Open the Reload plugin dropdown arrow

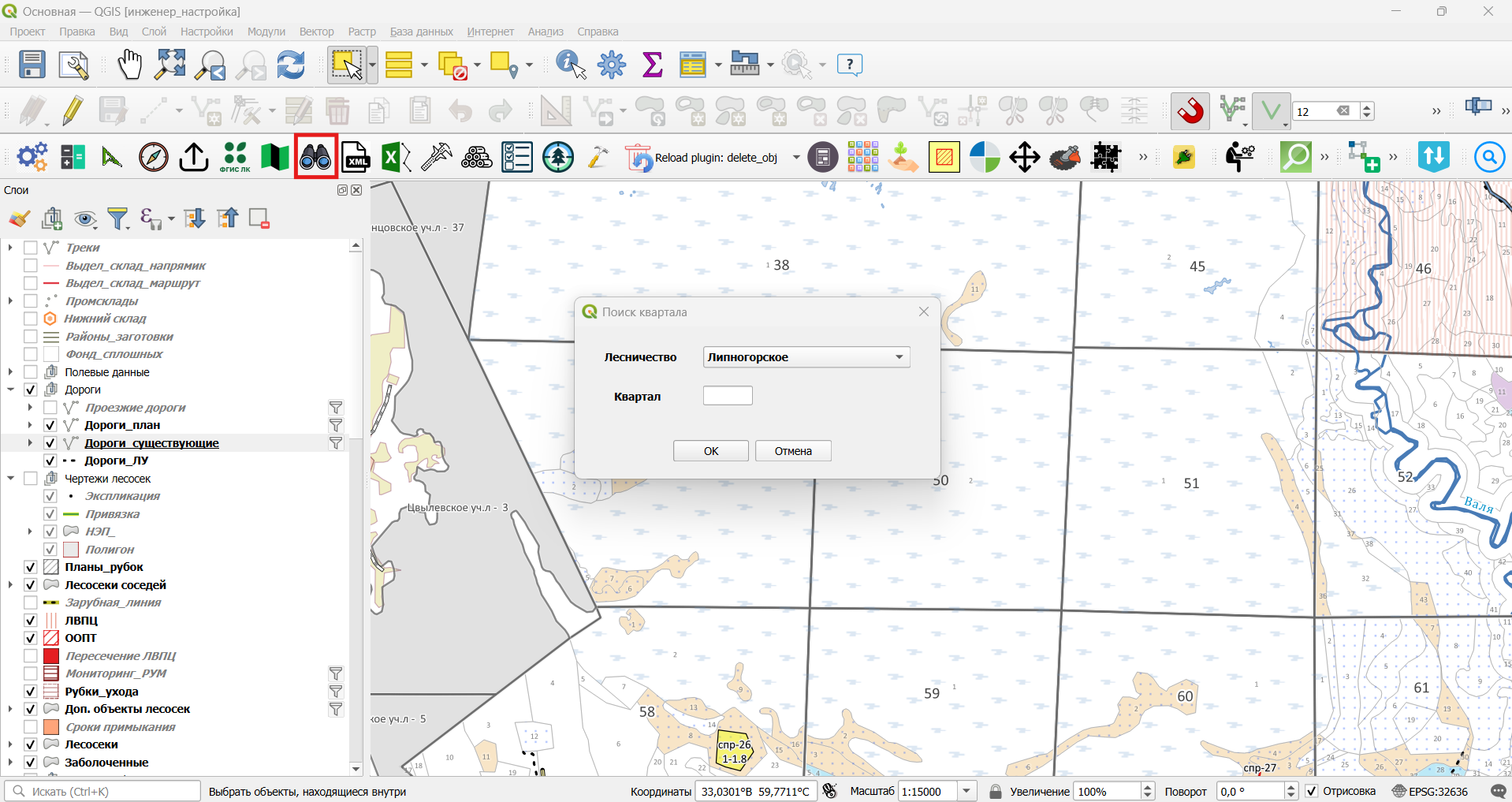[x=796, y=158]
